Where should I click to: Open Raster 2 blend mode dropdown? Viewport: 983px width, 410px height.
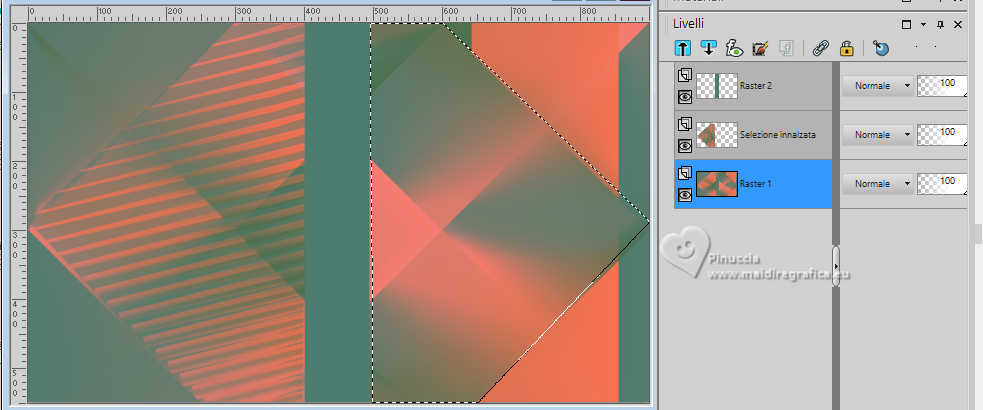pos(877,86)
